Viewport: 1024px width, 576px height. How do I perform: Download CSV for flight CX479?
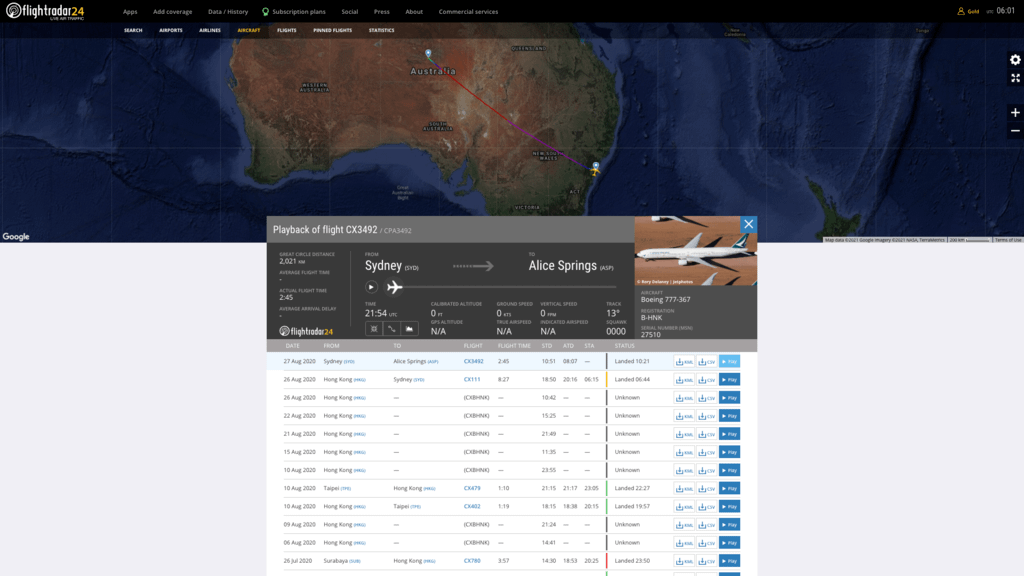[x=706, y=488]
